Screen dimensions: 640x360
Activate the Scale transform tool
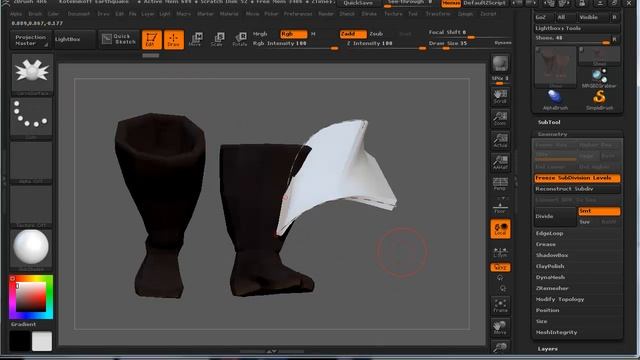[218, 40]
